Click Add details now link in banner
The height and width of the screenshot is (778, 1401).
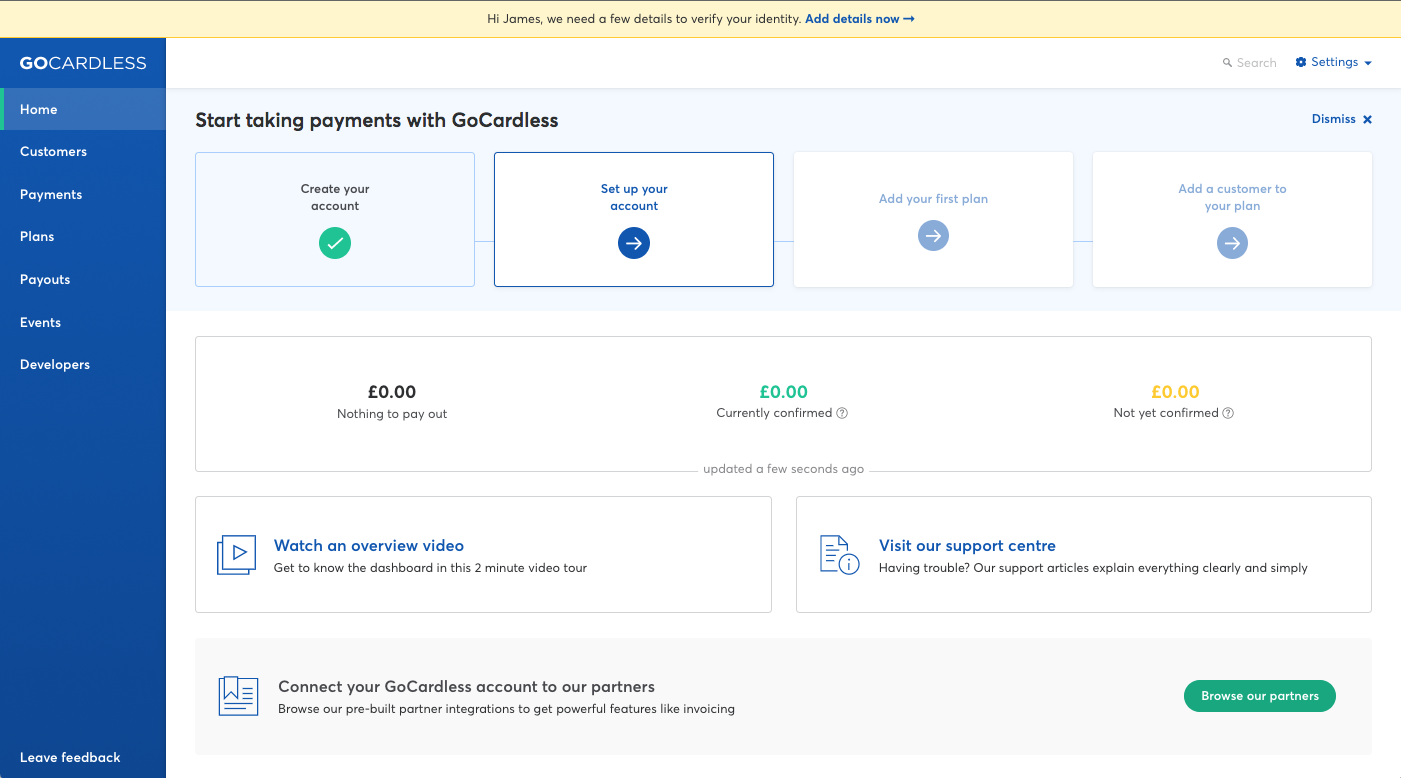860,19
